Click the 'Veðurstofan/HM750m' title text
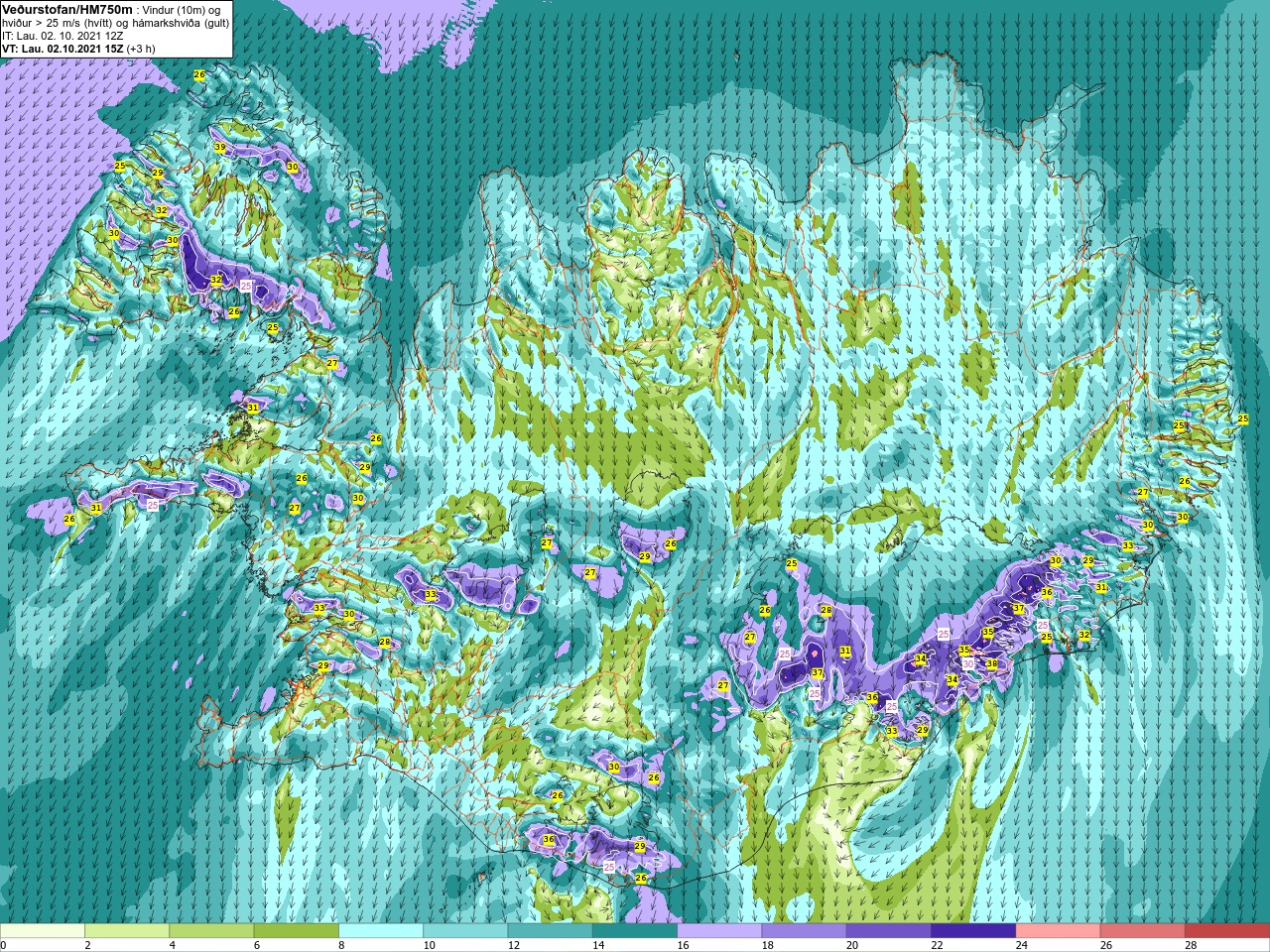The height and width of the screenshot is (952, 1270). click(x=66, y=9)
